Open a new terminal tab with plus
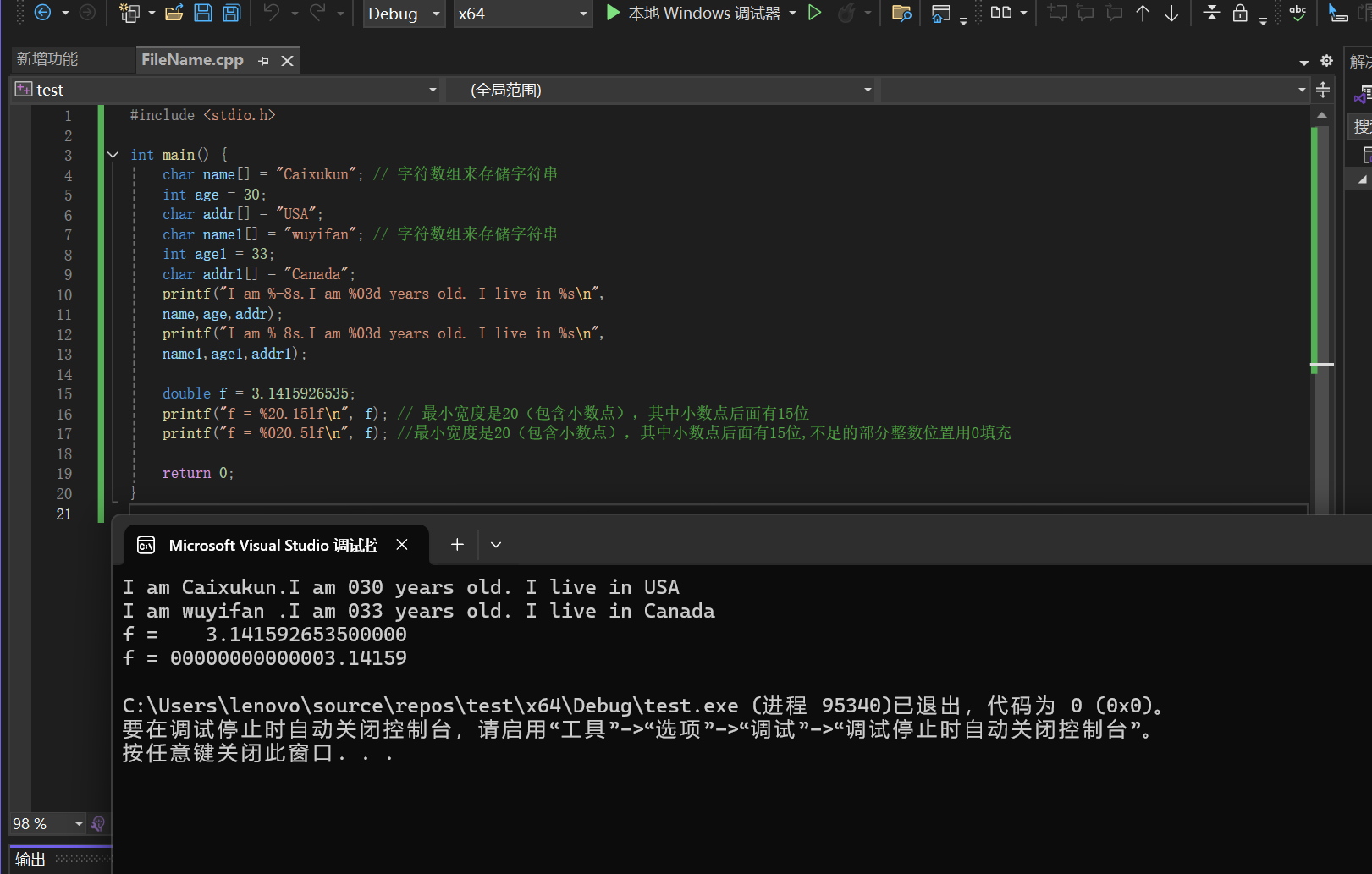 (457, 545)
